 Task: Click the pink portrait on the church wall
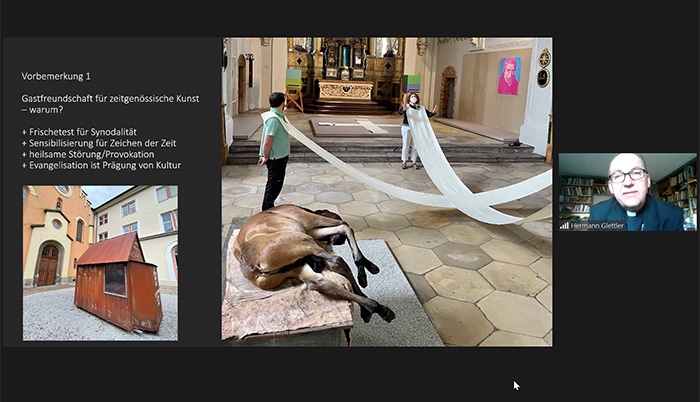(x=509, y=75)
